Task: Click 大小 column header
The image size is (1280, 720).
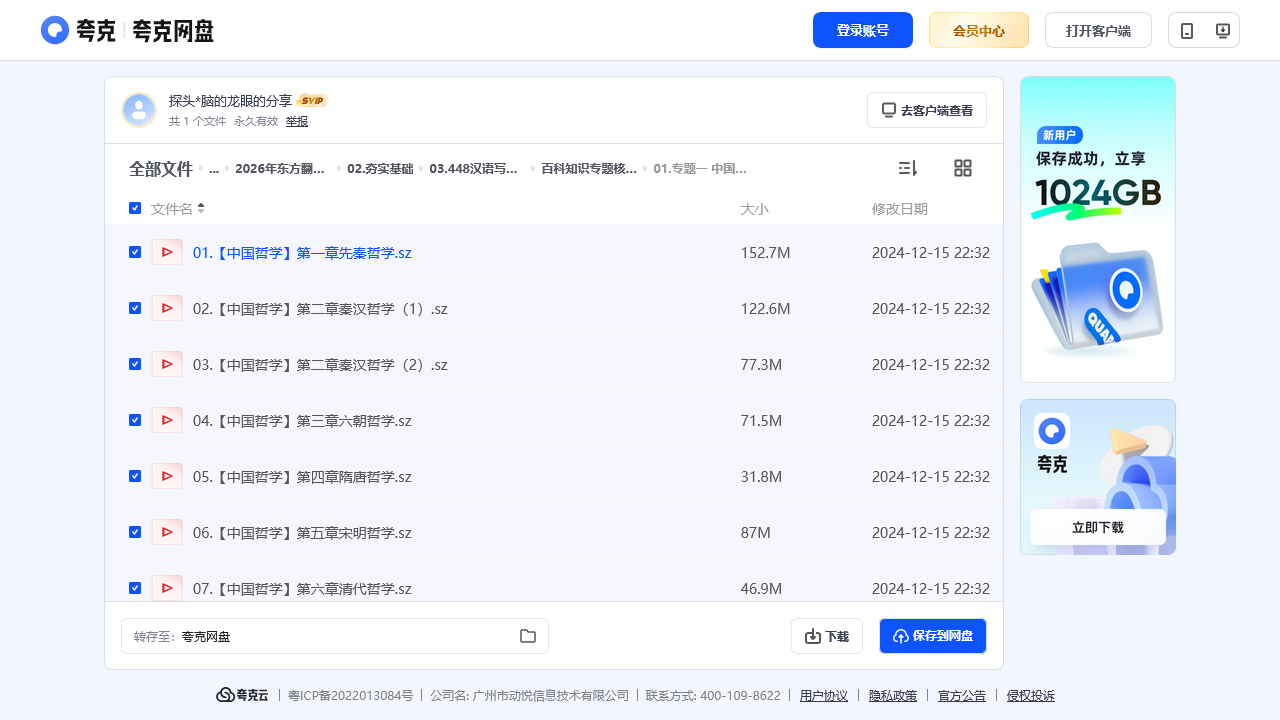Action: tap(754, 209)
